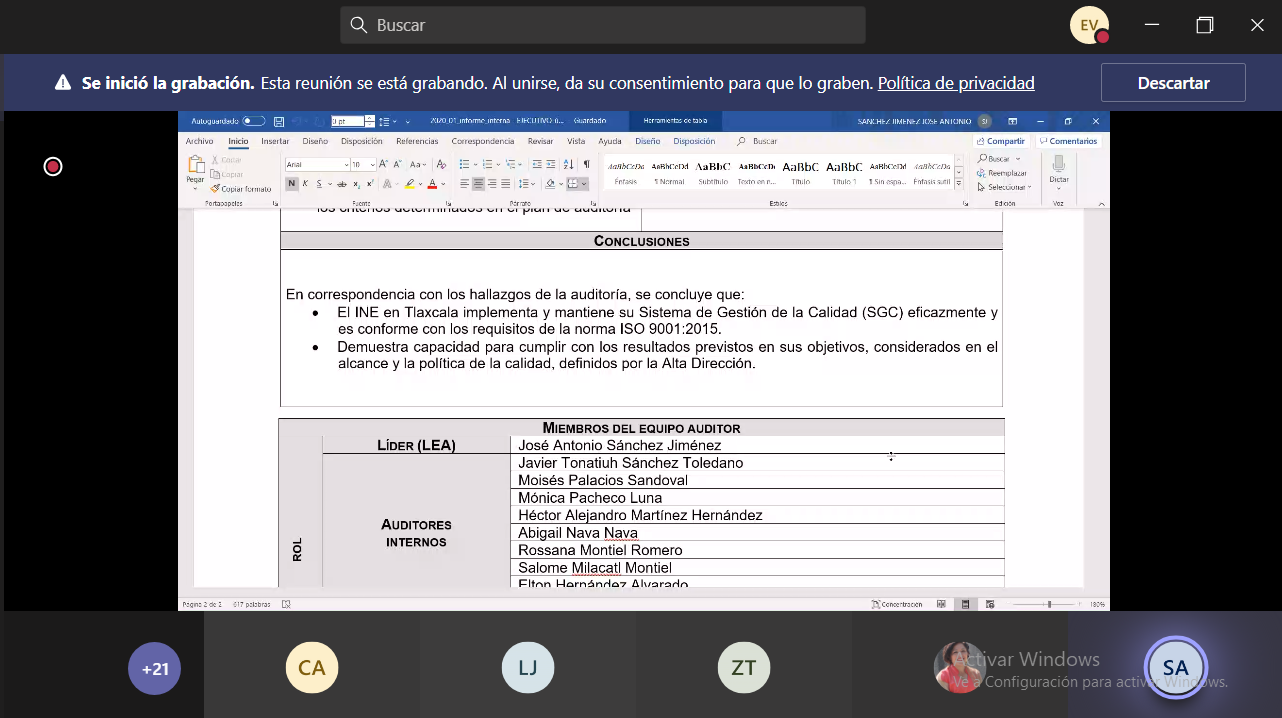Screen dimensions: 1282x718
Task: Click the numbered list icon
Action: [486, 164]
